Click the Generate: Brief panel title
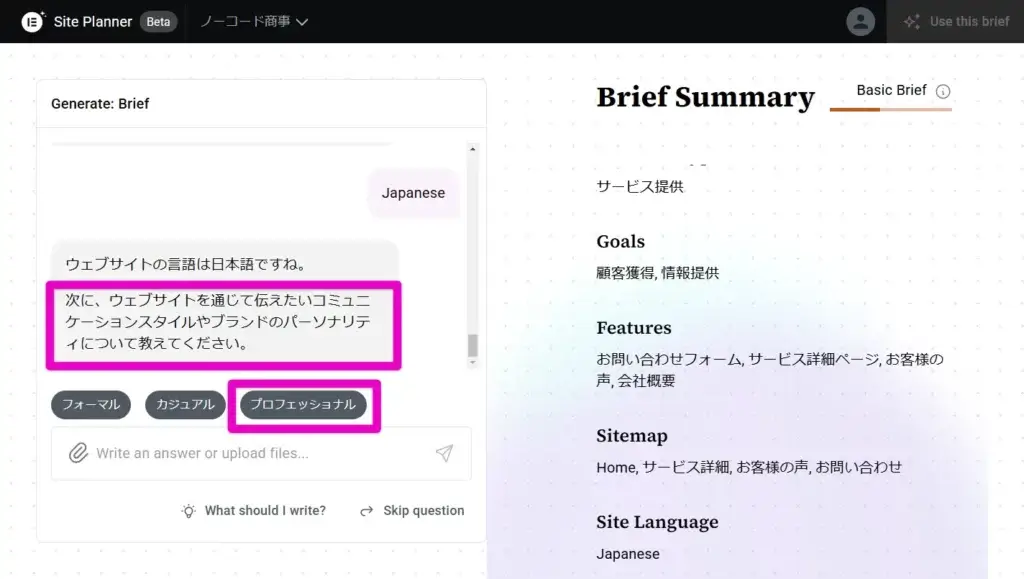Image resolution: width=1024 pixels, height=579 pixels. click(100, 104)
